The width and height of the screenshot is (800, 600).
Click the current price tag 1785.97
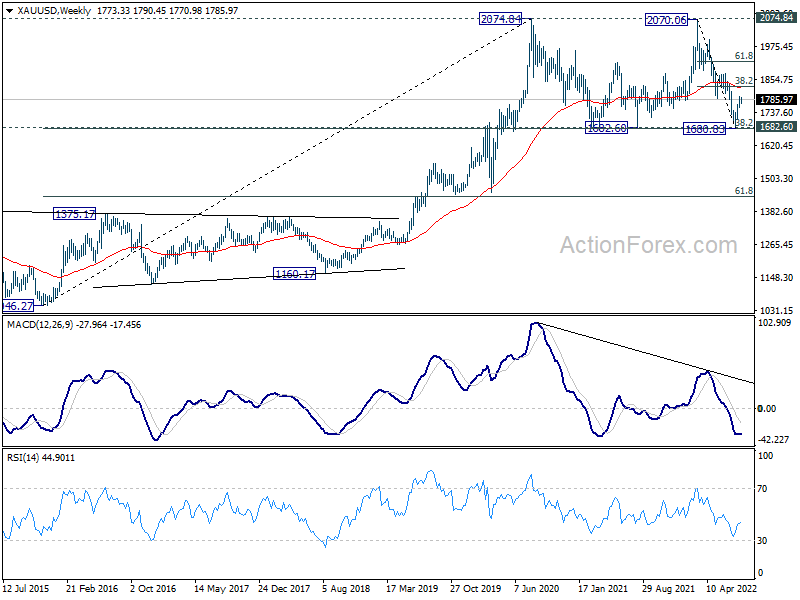click(x=776, y=99)
